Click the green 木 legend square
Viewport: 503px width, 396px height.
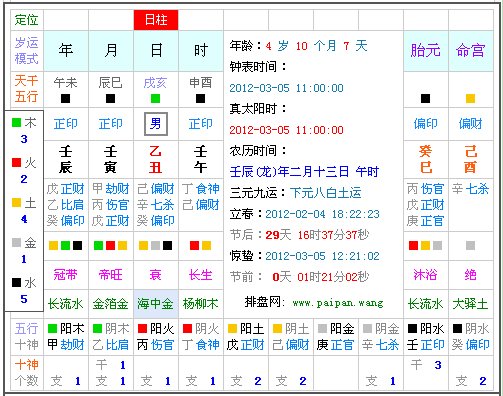(x=16, y=122)
